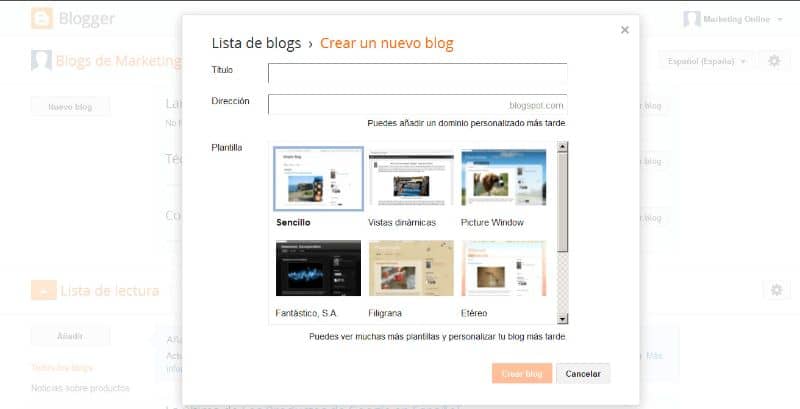Click the Dirección input field
This screenshot has height=409, width=800.
point(417,105)
